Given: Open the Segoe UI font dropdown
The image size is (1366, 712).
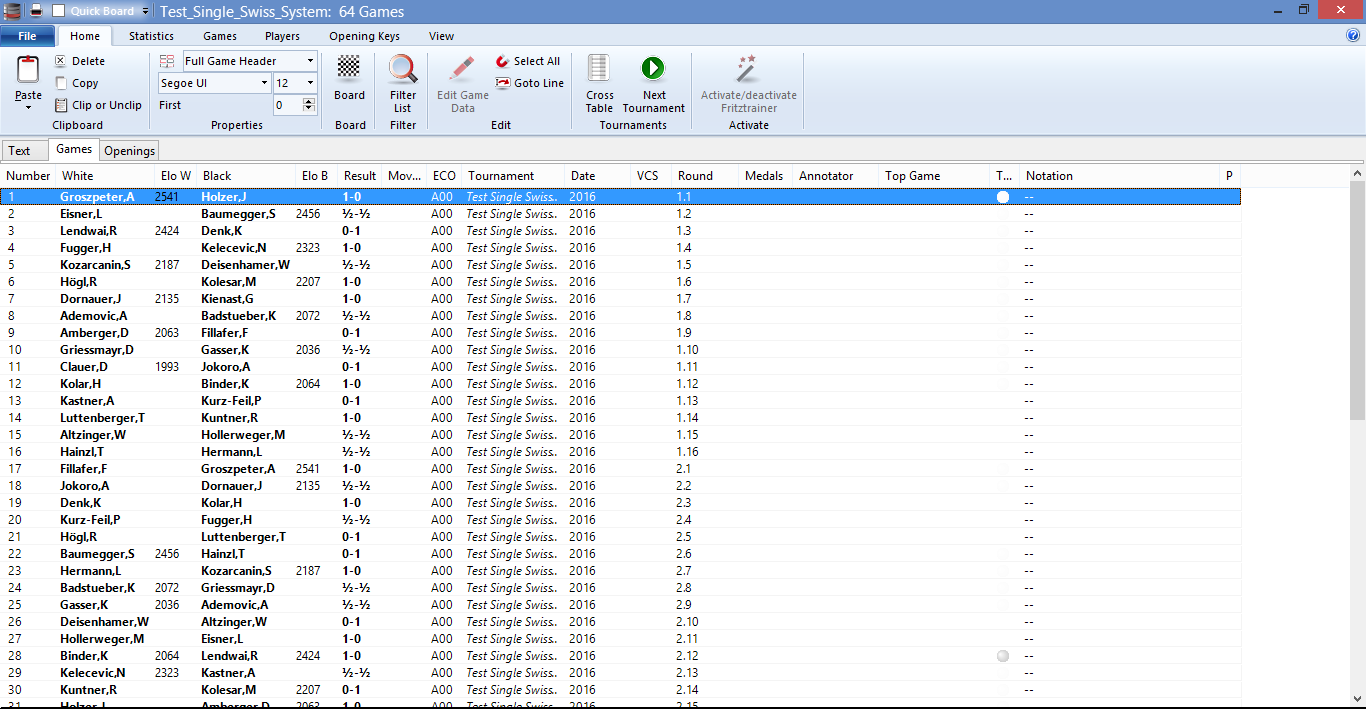Looking at the screenshot, I should coord(264,83).
